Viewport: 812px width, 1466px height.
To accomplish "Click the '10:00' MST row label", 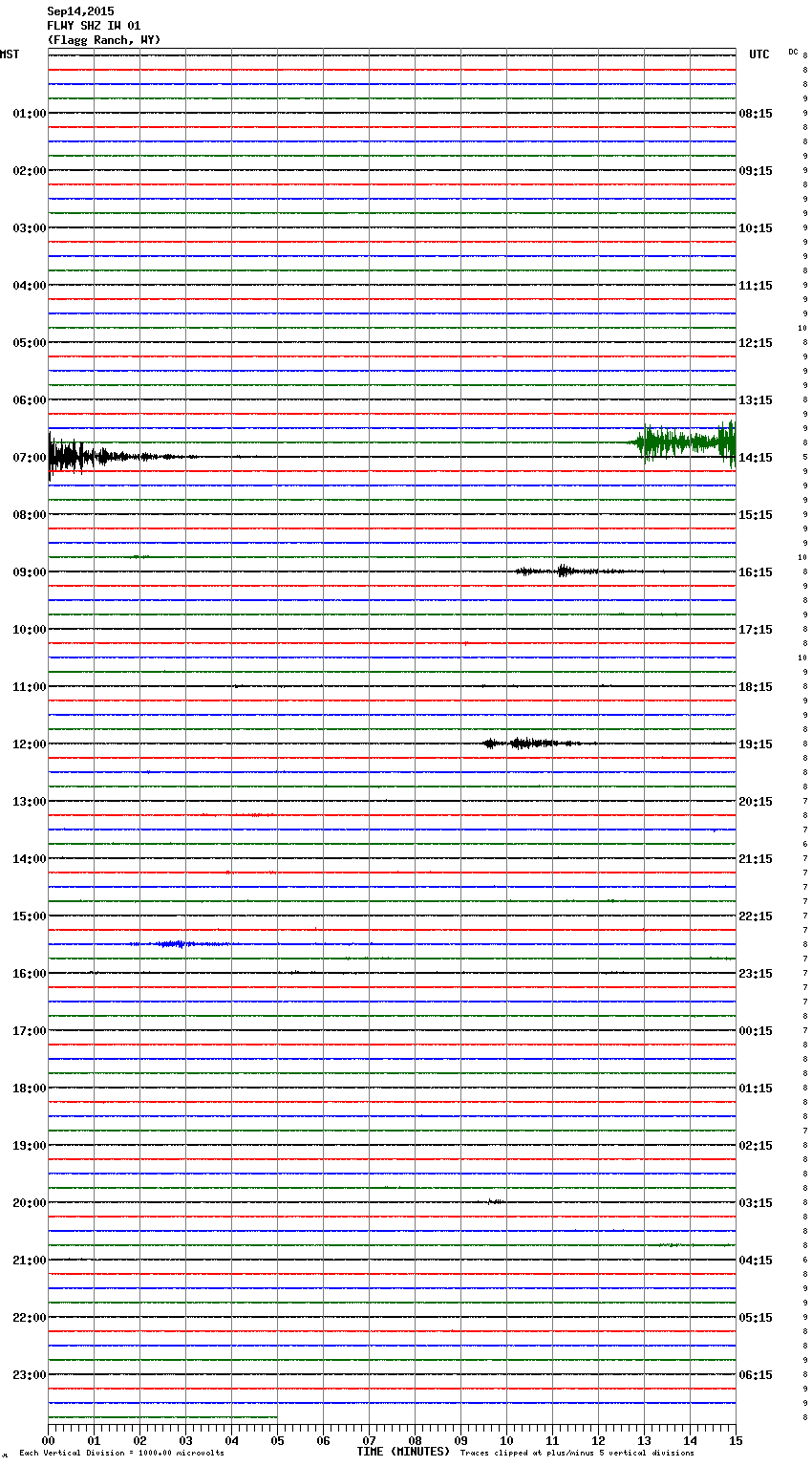I will (30, 630).
